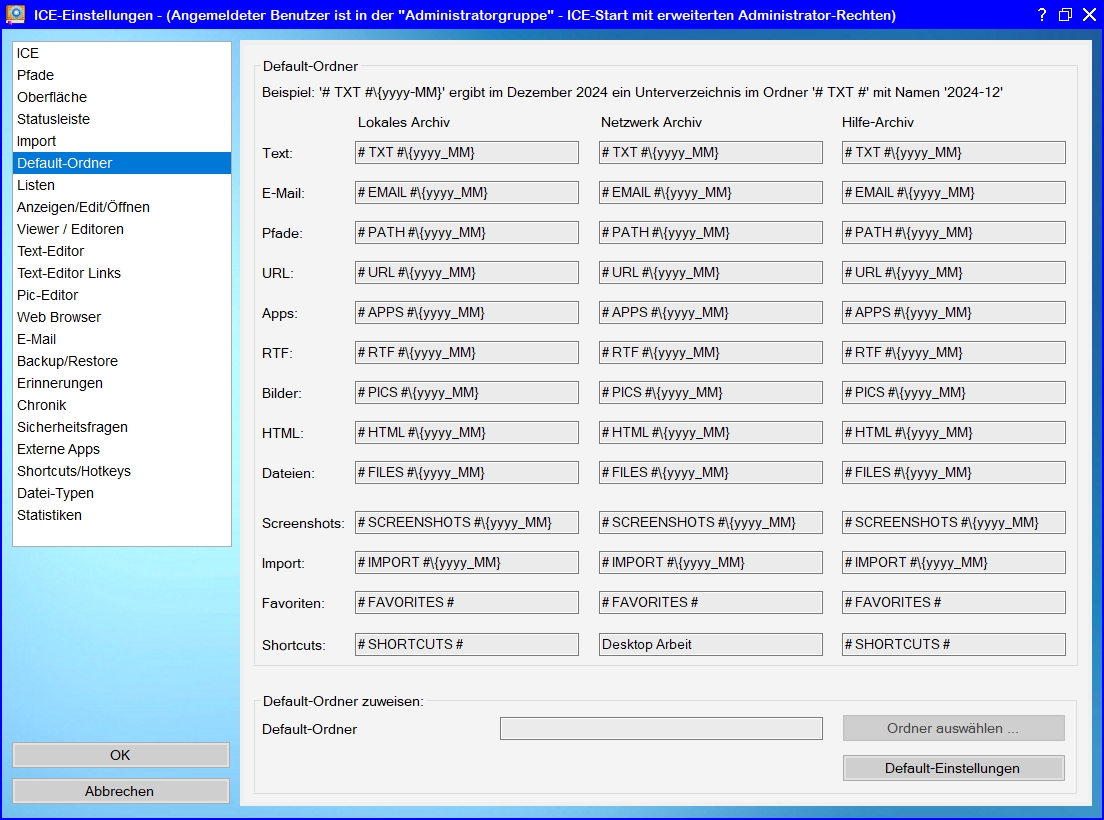The image size is (1104, 820).
Task: Select Lokales Archiv Apps field
Action: pos(467,313)
